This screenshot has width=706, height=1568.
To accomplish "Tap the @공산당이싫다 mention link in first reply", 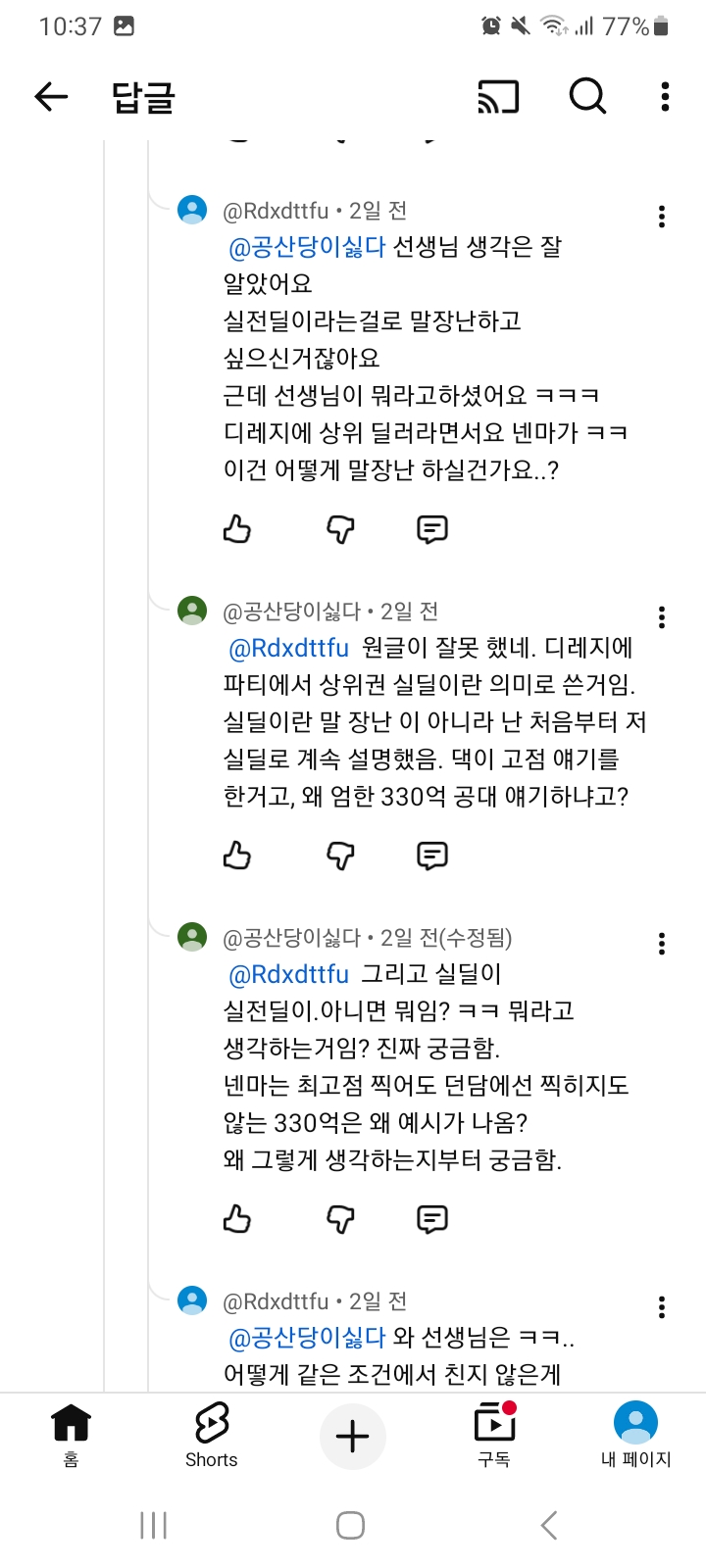I will [x=307, y=247].
